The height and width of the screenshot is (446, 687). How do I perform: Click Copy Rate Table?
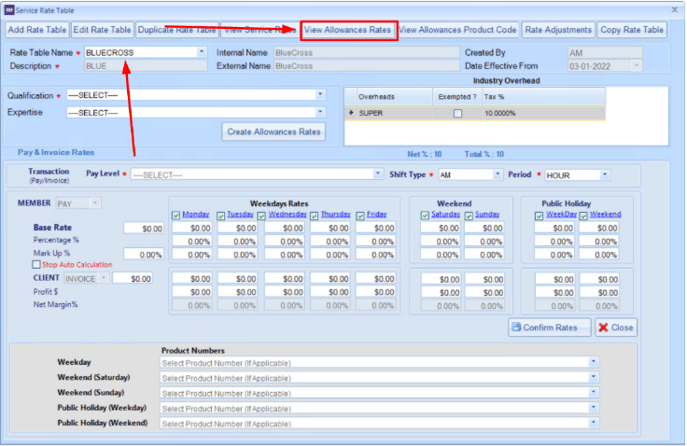pos(632,30)
